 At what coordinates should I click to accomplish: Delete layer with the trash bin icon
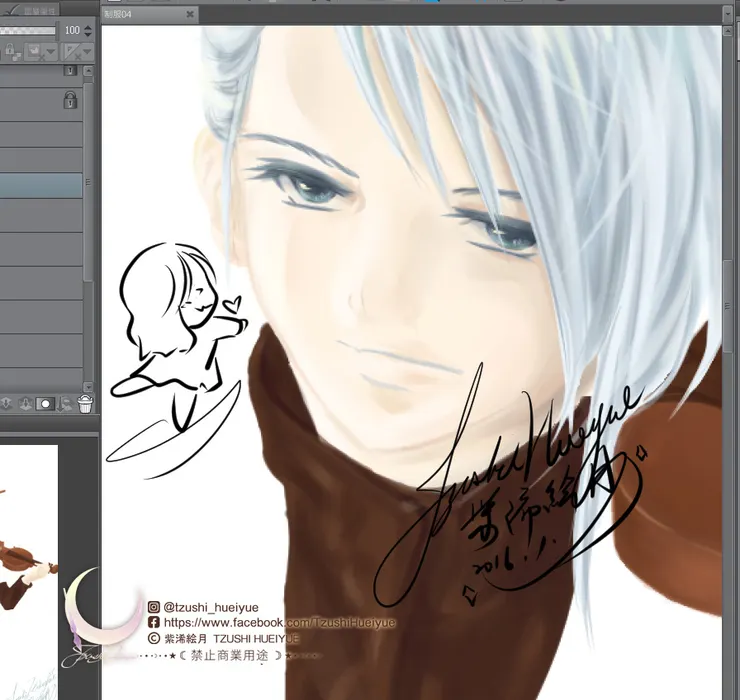[x=85, y=404]
